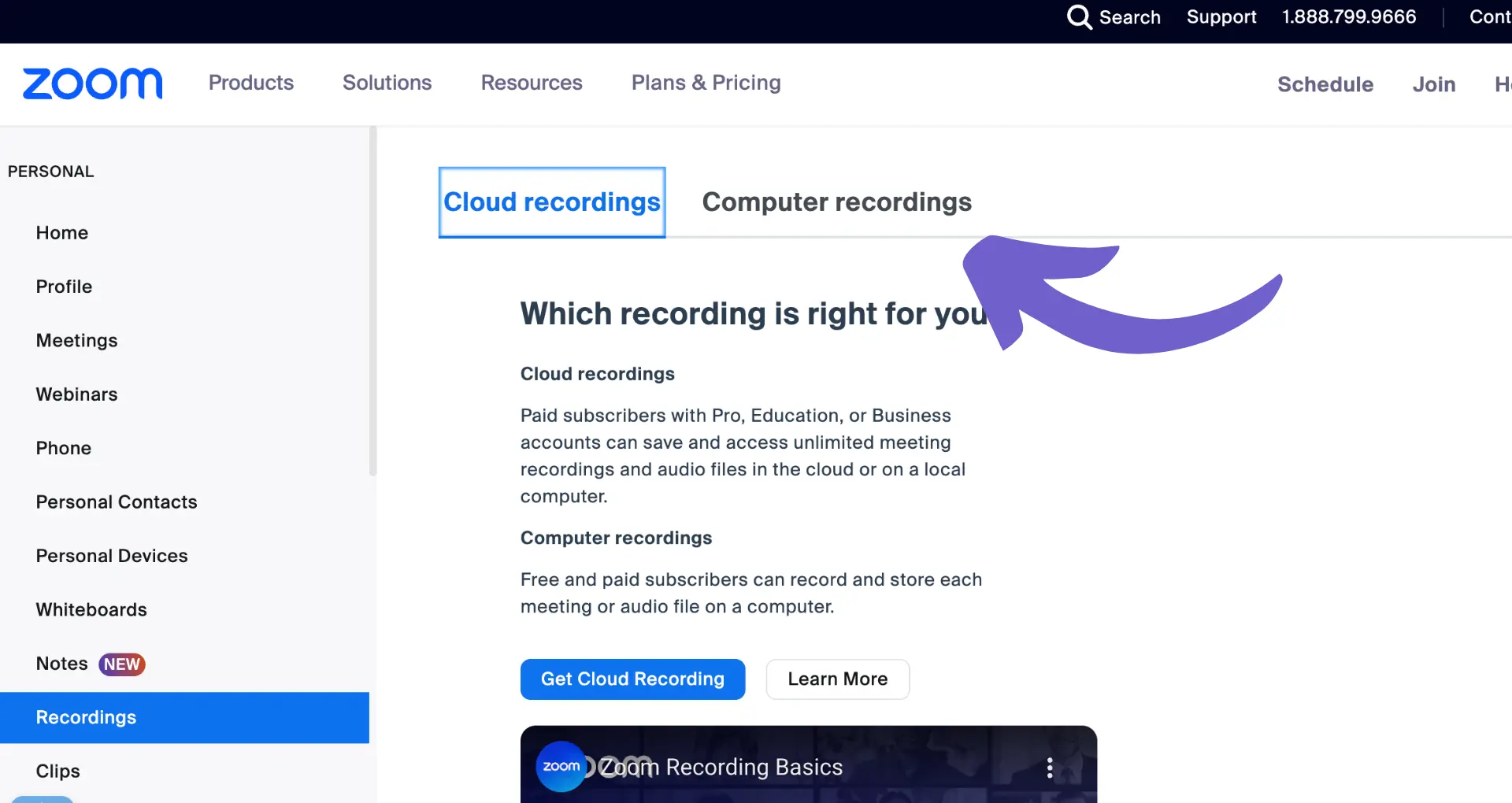
Task: Click the Support link
Action: [x=1221, y=17]
